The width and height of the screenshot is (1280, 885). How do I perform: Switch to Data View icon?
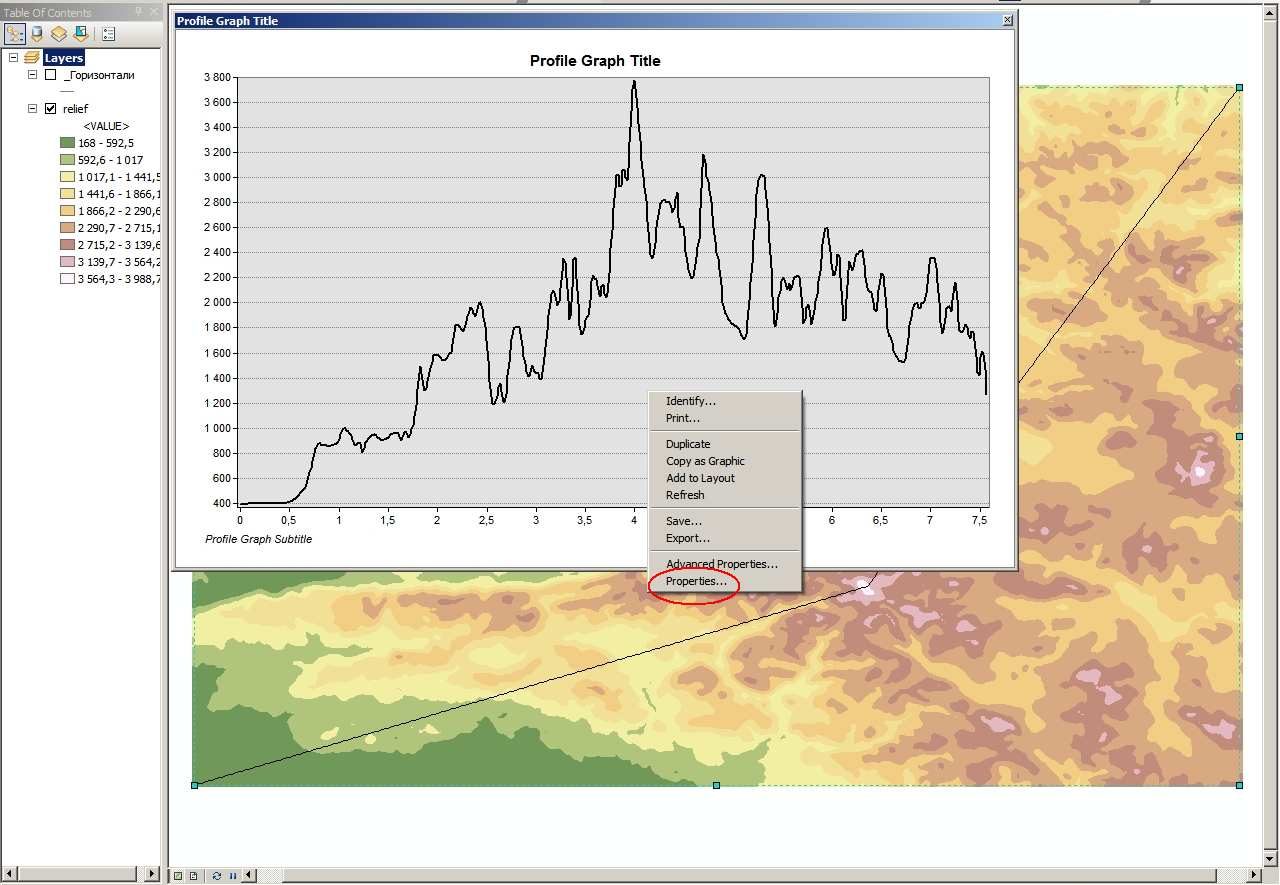tap(178, 876)
